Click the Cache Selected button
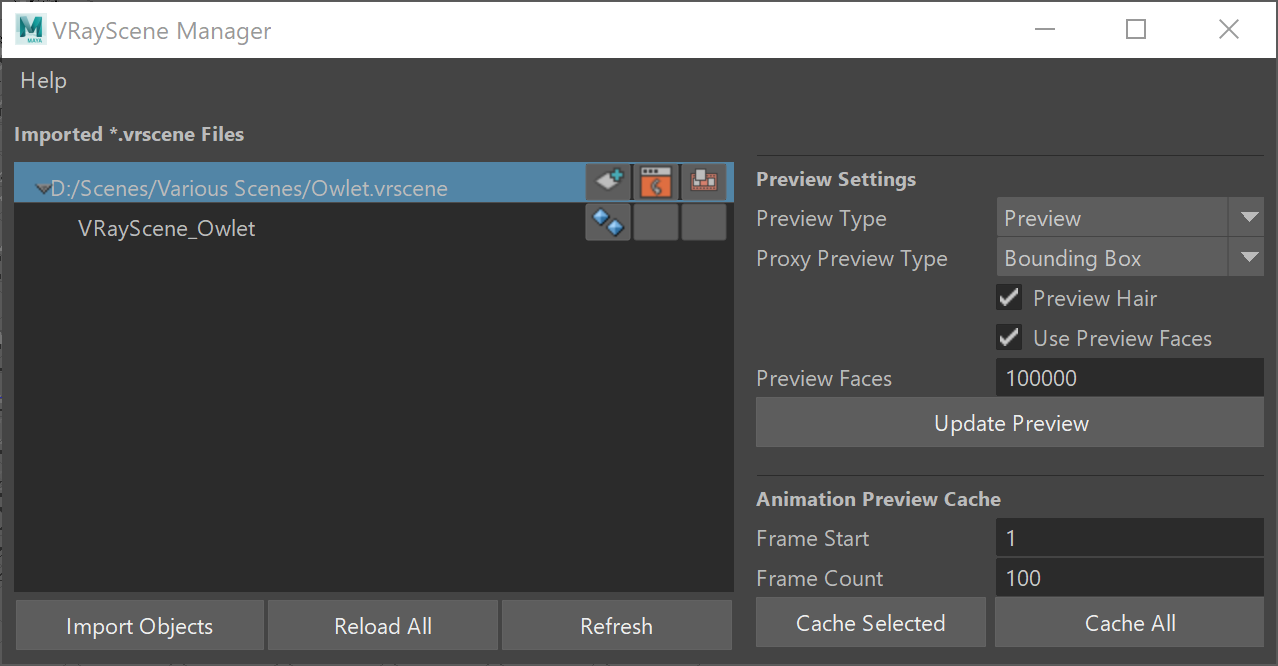Screen dimensions: 1278x666 871,623
